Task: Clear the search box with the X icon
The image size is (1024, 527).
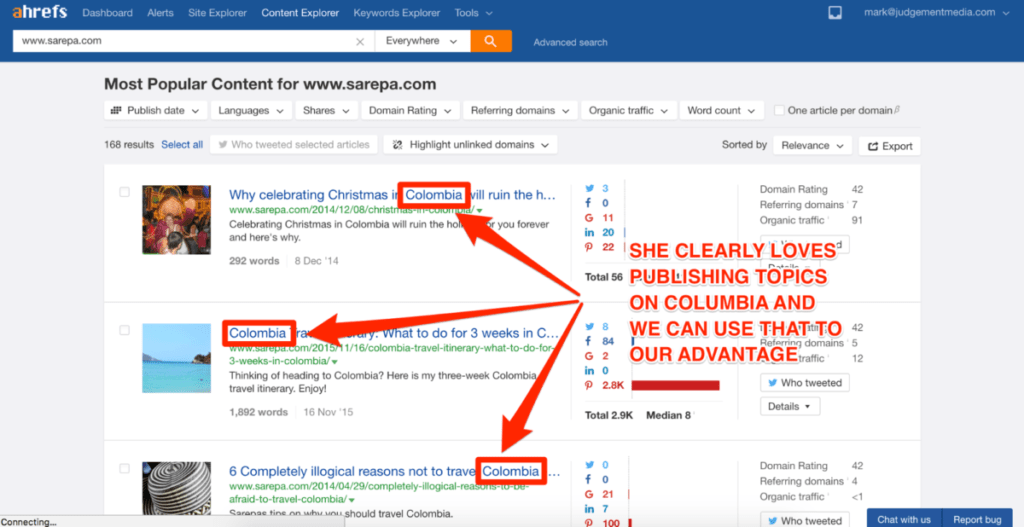Action: pos(360,41)
